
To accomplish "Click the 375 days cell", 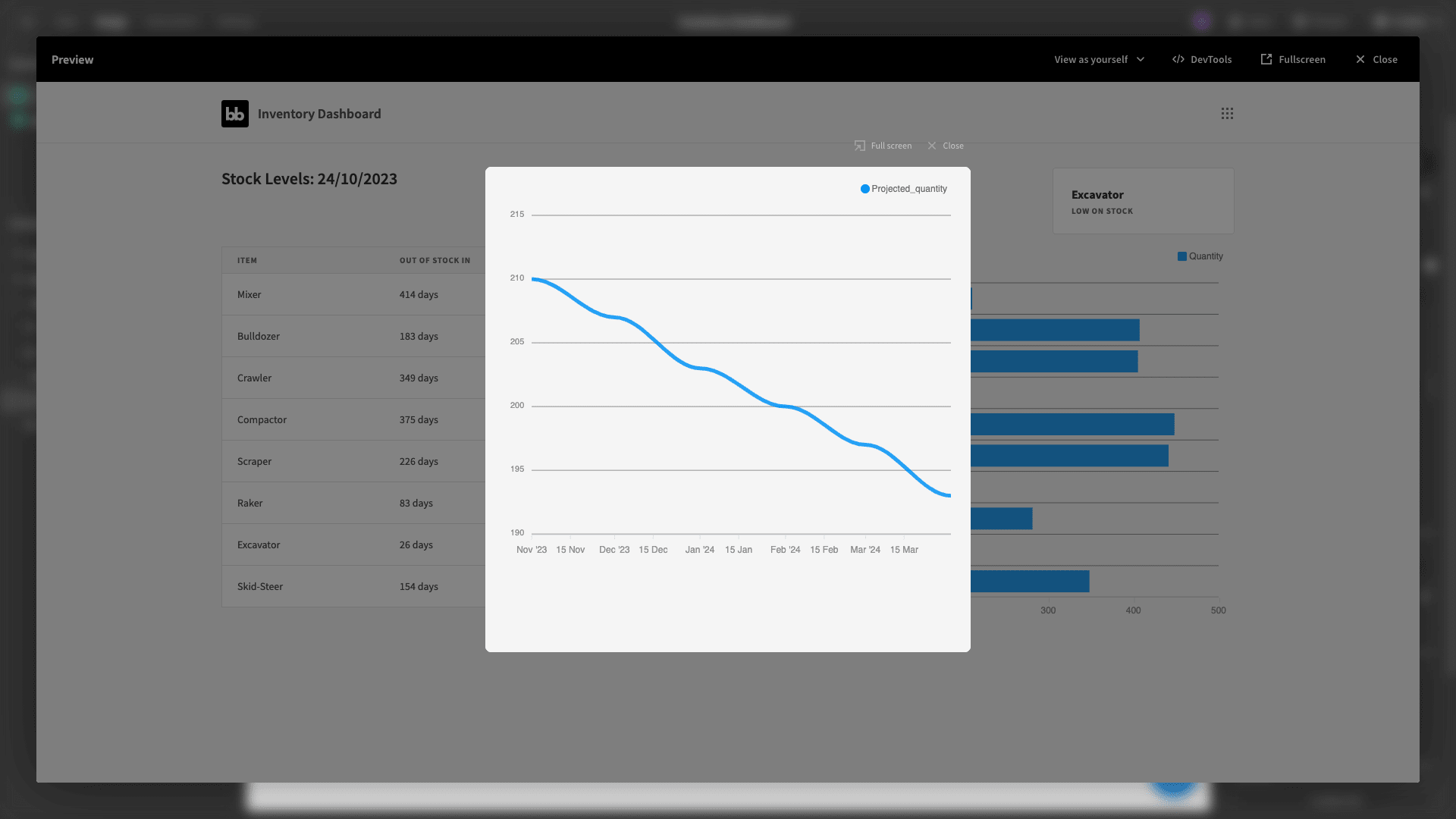I will tap(419, 419).
